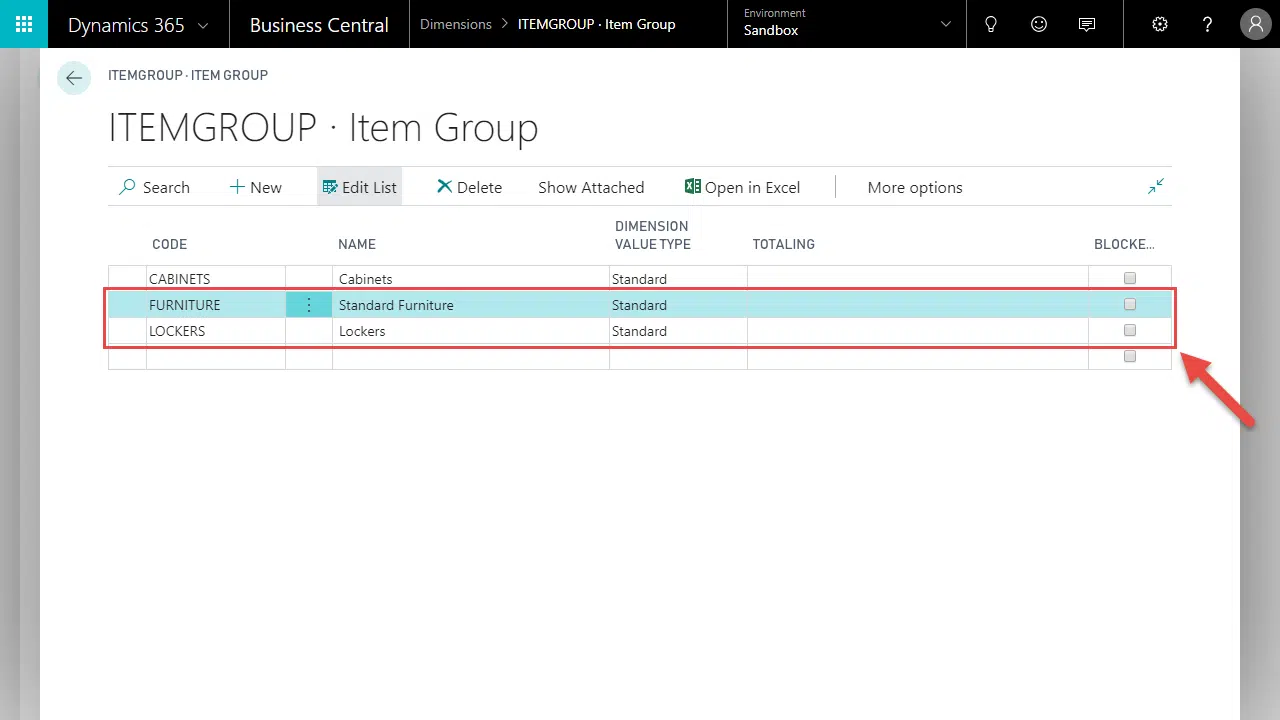
Task: Navigate to Dimensions breadcrumb link
Action: point(456,24)
